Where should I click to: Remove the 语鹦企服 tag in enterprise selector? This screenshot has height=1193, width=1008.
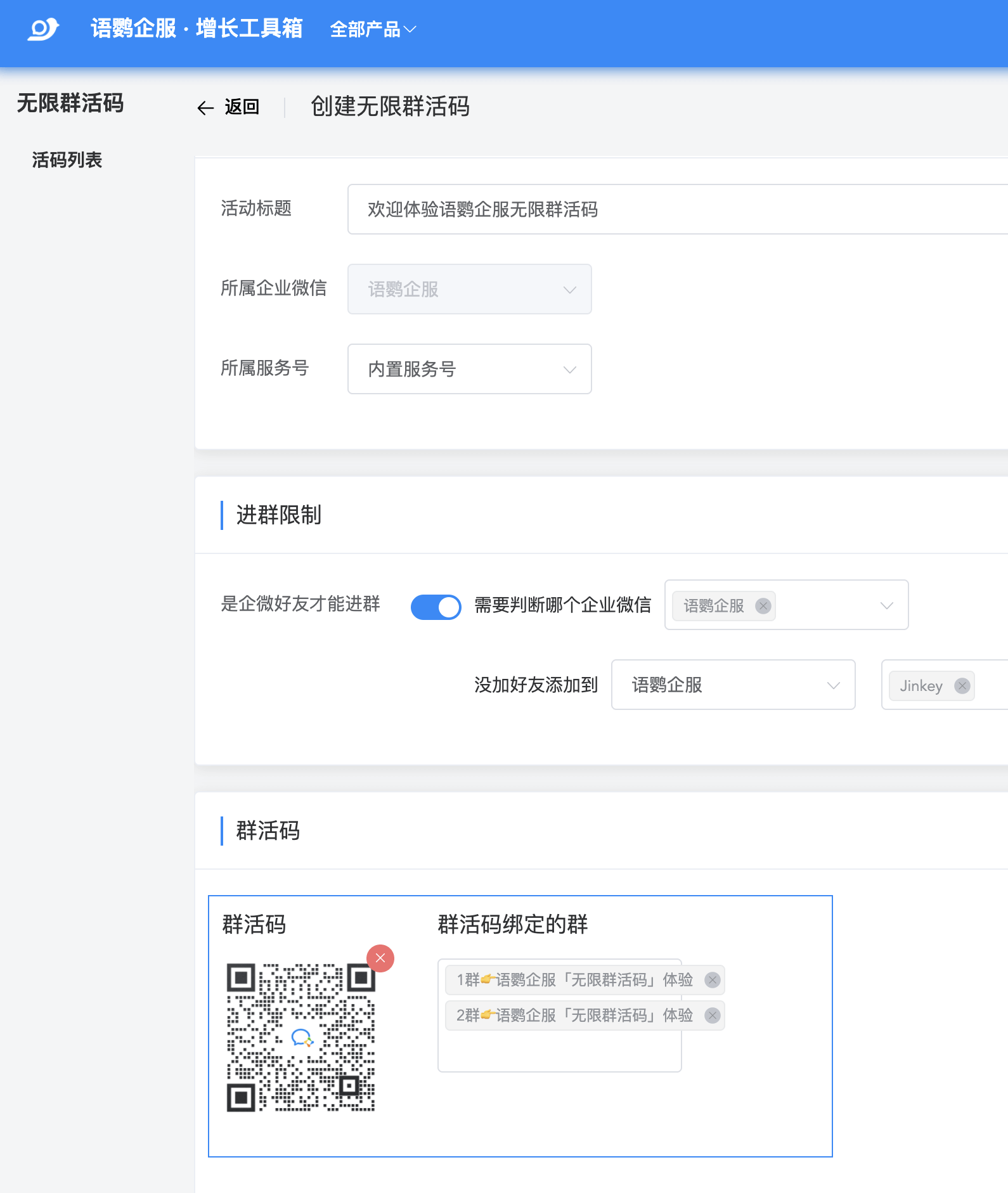[x=763, y=606]
